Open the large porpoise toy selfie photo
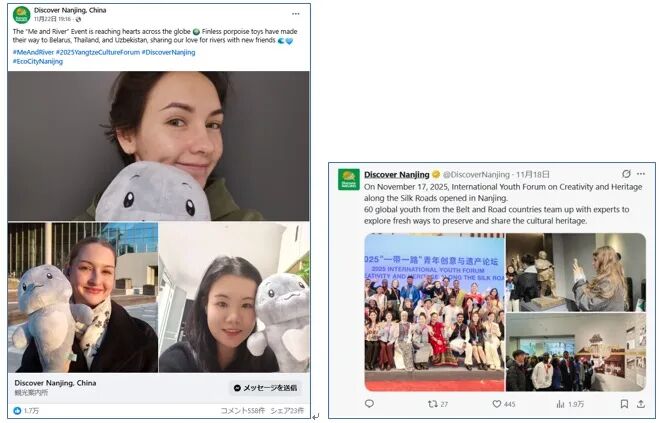 click(158, 146)
